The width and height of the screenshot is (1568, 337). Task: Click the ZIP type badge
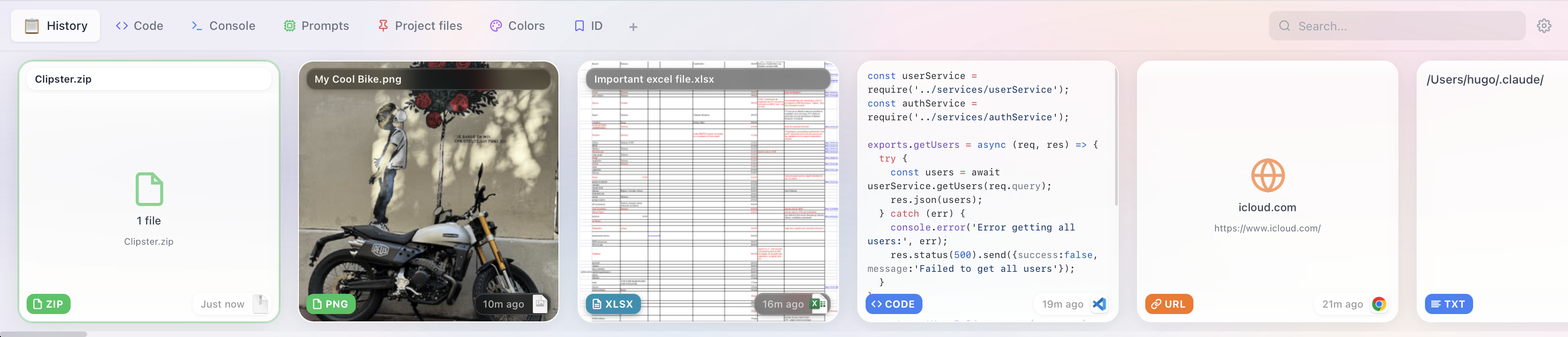[48, 303]
